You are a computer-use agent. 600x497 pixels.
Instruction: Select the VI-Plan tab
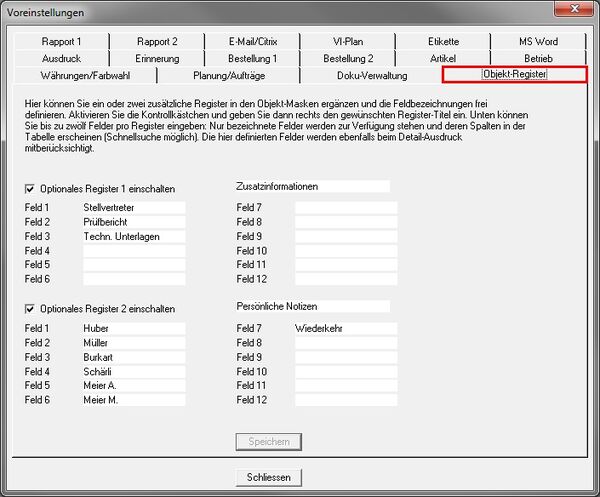click(347, 42)
